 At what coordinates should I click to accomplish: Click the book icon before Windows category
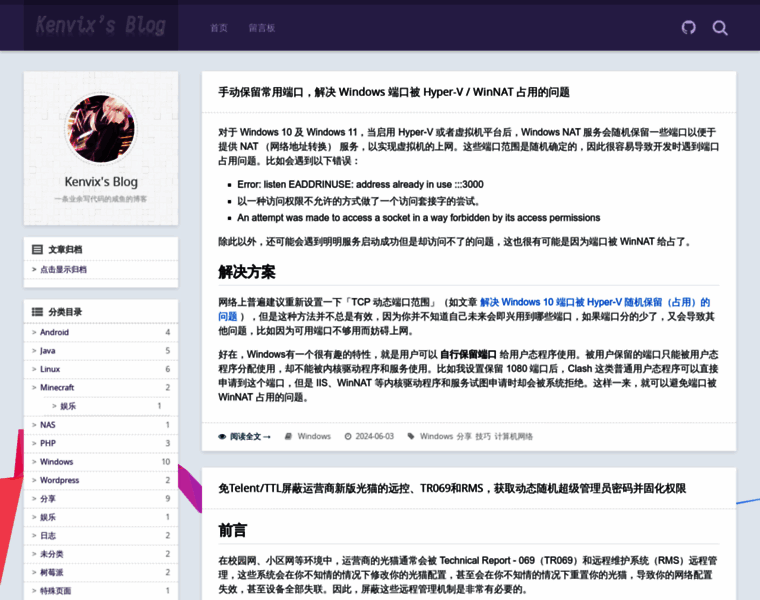[x=288, y=436]
